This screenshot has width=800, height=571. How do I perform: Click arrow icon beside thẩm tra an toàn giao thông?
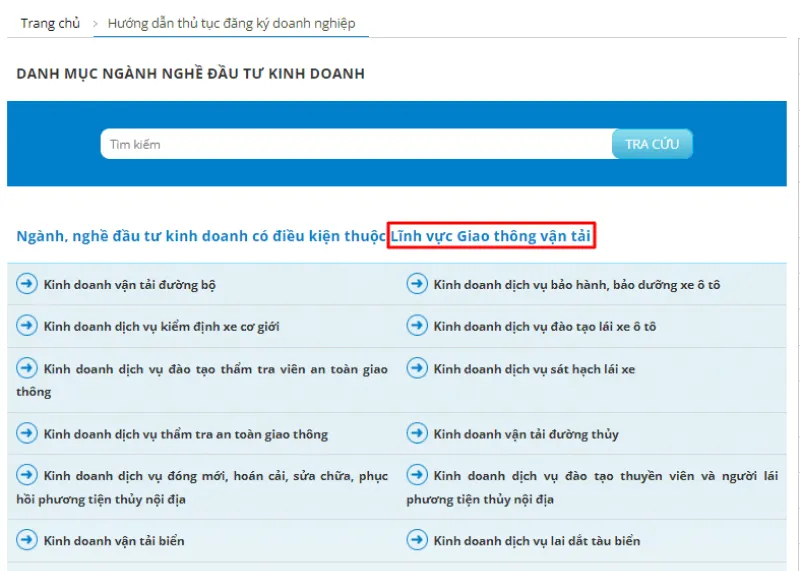click(x=27, y=433)
